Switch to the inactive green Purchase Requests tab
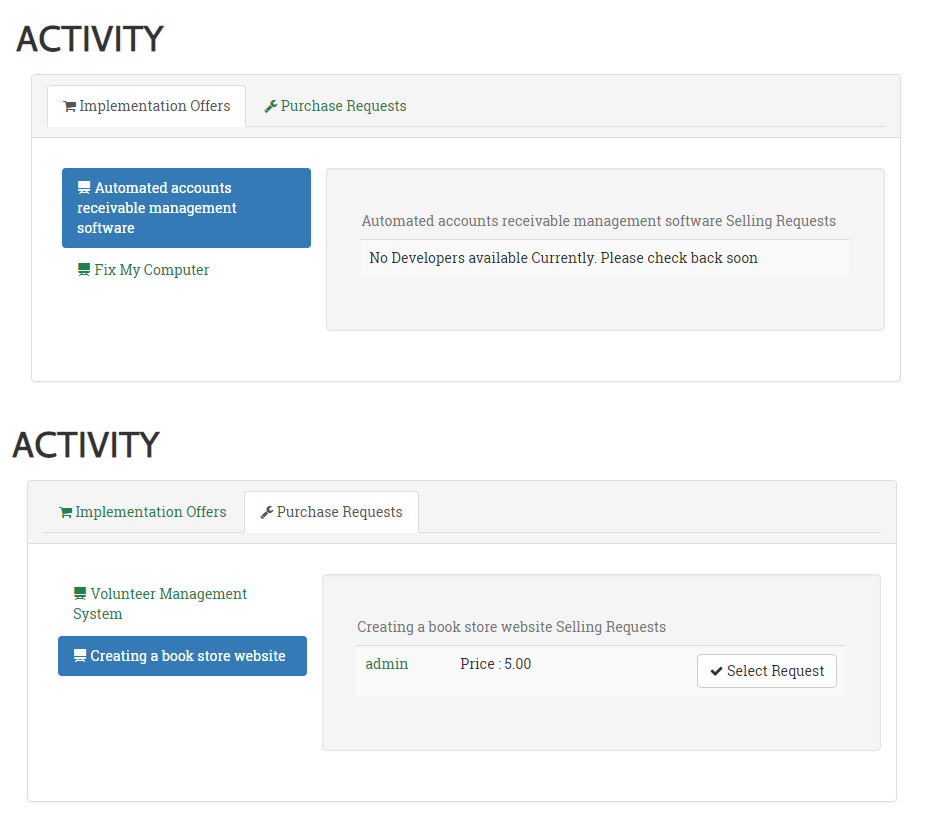 pyautogui.click(x=335, y=106)
